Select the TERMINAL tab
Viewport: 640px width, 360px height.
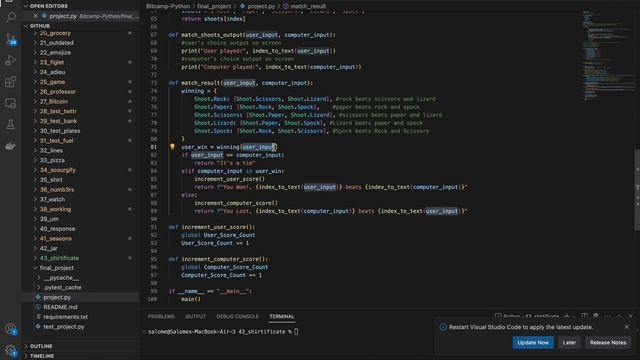pyautogui.click(x=282, y=317)
